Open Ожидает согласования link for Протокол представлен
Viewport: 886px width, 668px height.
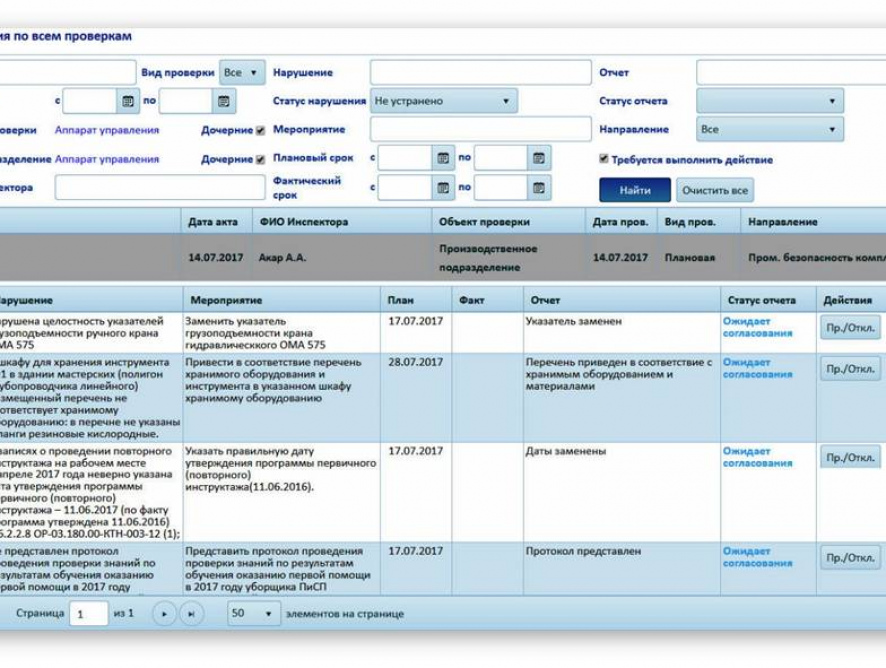click(x=757, y=557)
